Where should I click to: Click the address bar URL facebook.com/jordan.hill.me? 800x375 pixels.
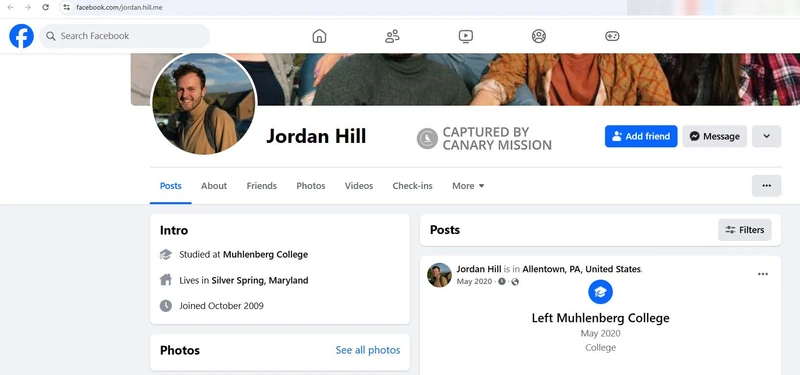click(119, 7)
